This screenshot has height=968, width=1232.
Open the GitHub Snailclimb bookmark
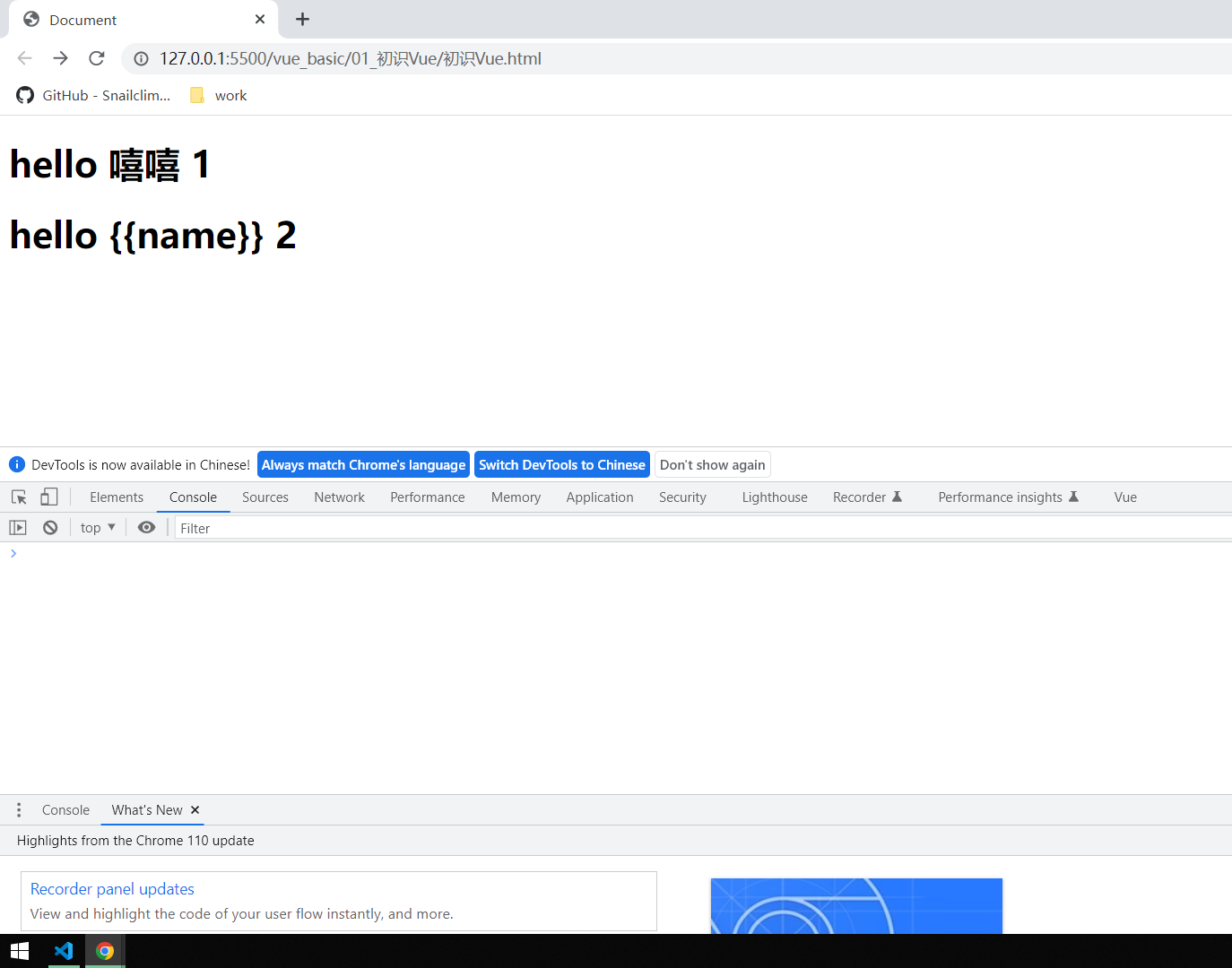(x=93, y=95)
